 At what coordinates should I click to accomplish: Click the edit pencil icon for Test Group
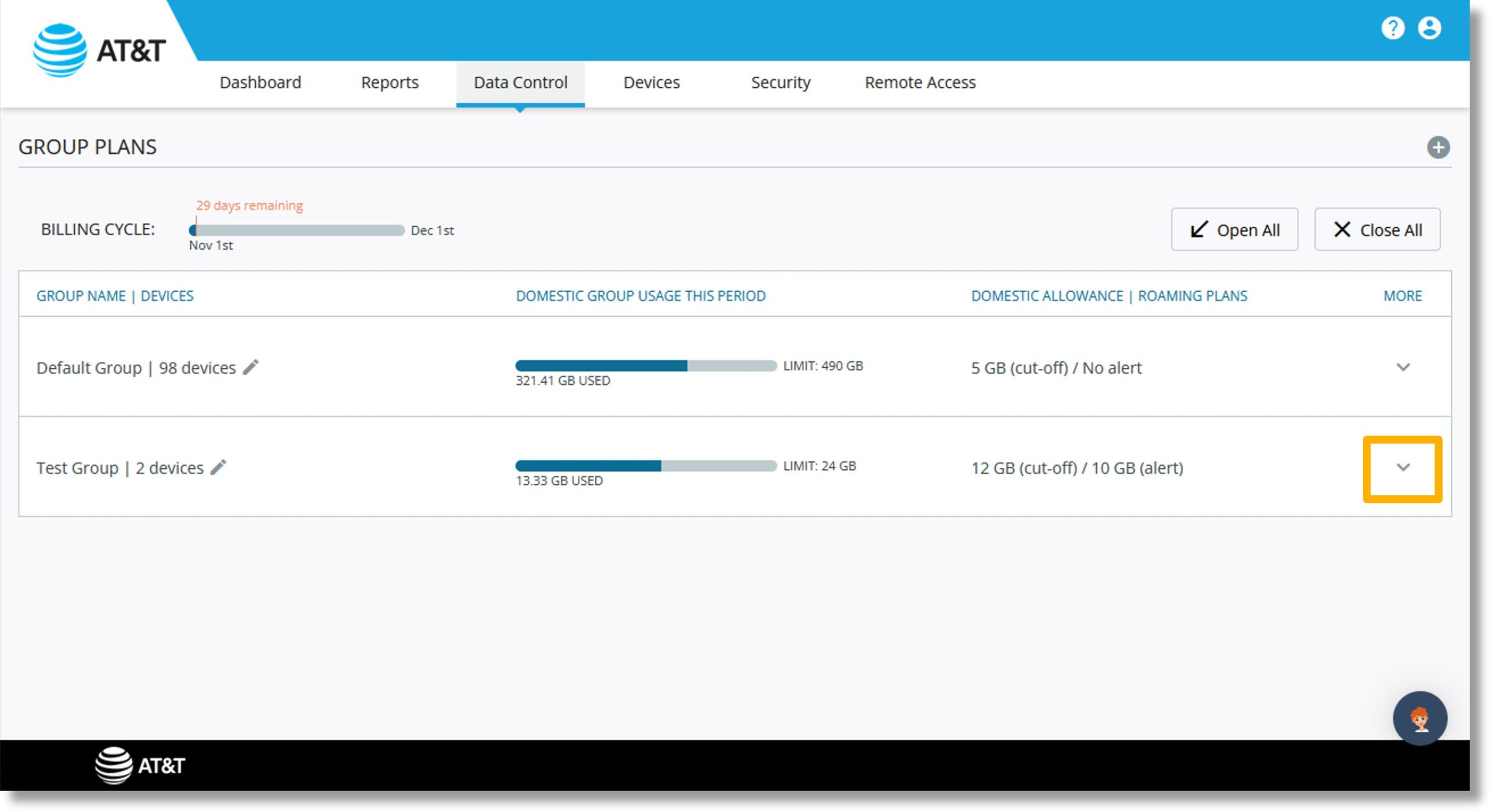pyautogui.click(x=222, y=467)
